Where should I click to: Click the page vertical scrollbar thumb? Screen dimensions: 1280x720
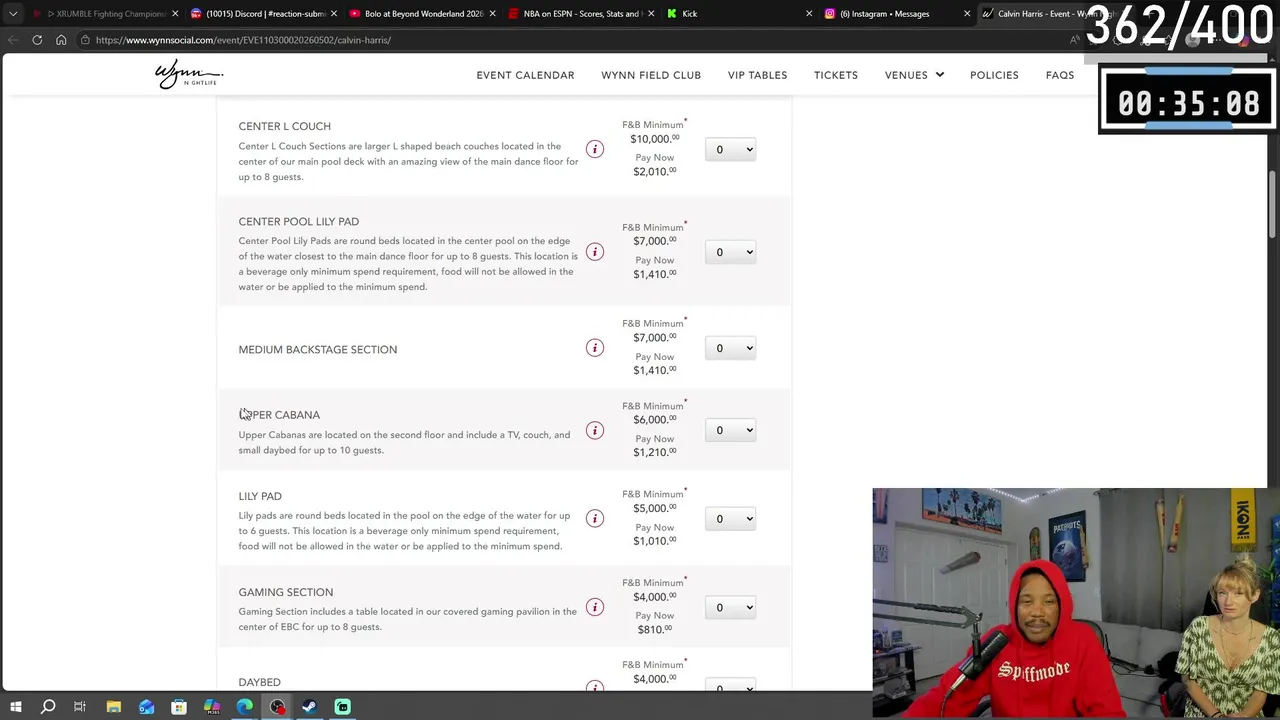1273,204
